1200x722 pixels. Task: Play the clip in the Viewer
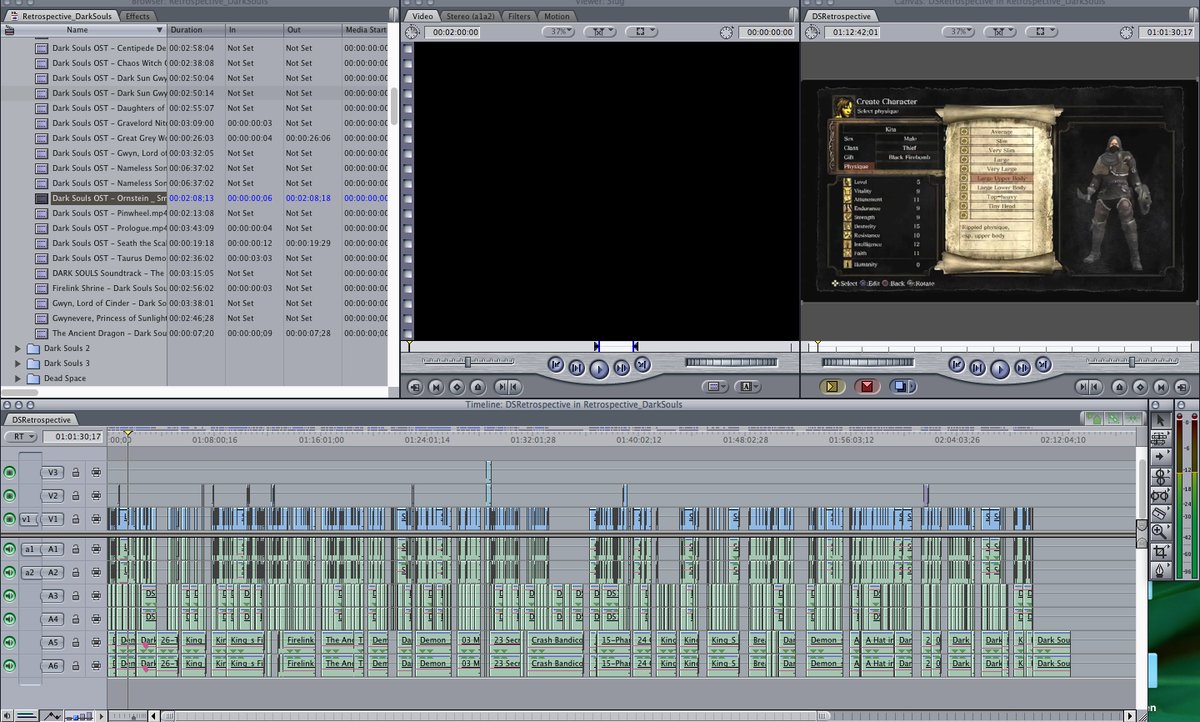pyautogui.click(x=598, y=368)
